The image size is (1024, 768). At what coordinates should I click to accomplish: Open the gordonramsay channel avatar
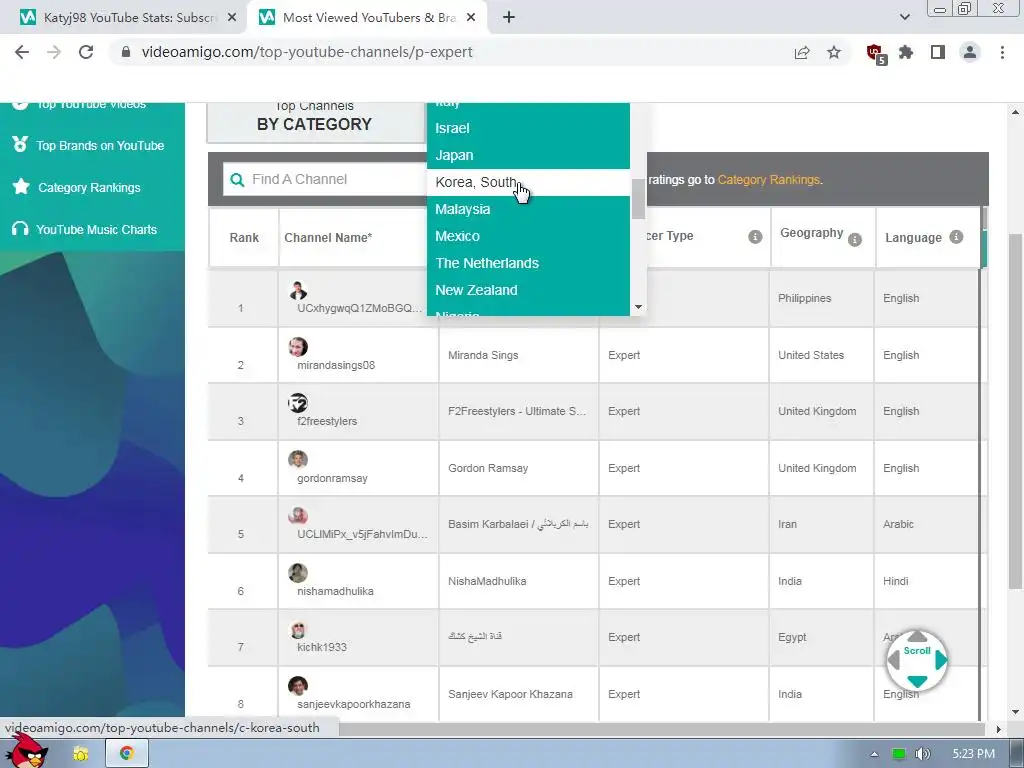coord(298,459)
